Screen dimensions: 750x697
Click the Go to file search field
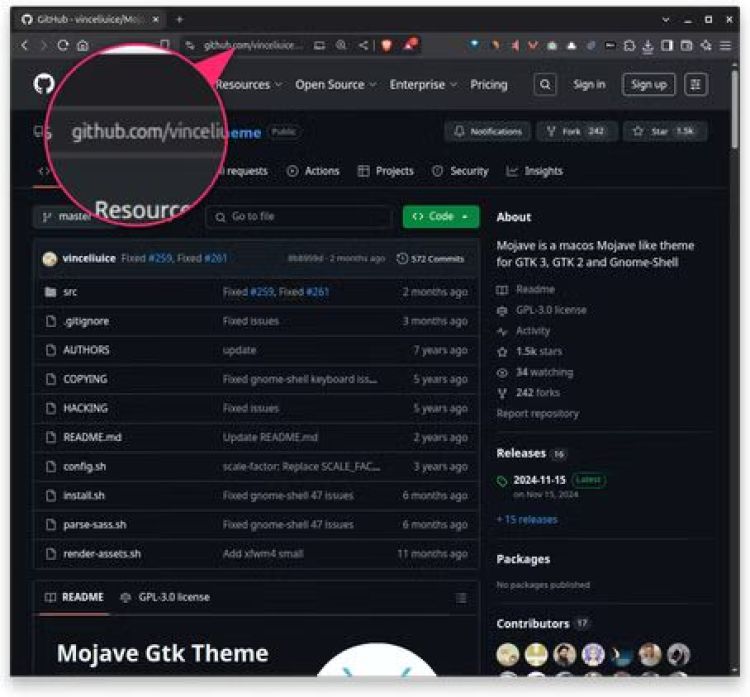(300, 217)
